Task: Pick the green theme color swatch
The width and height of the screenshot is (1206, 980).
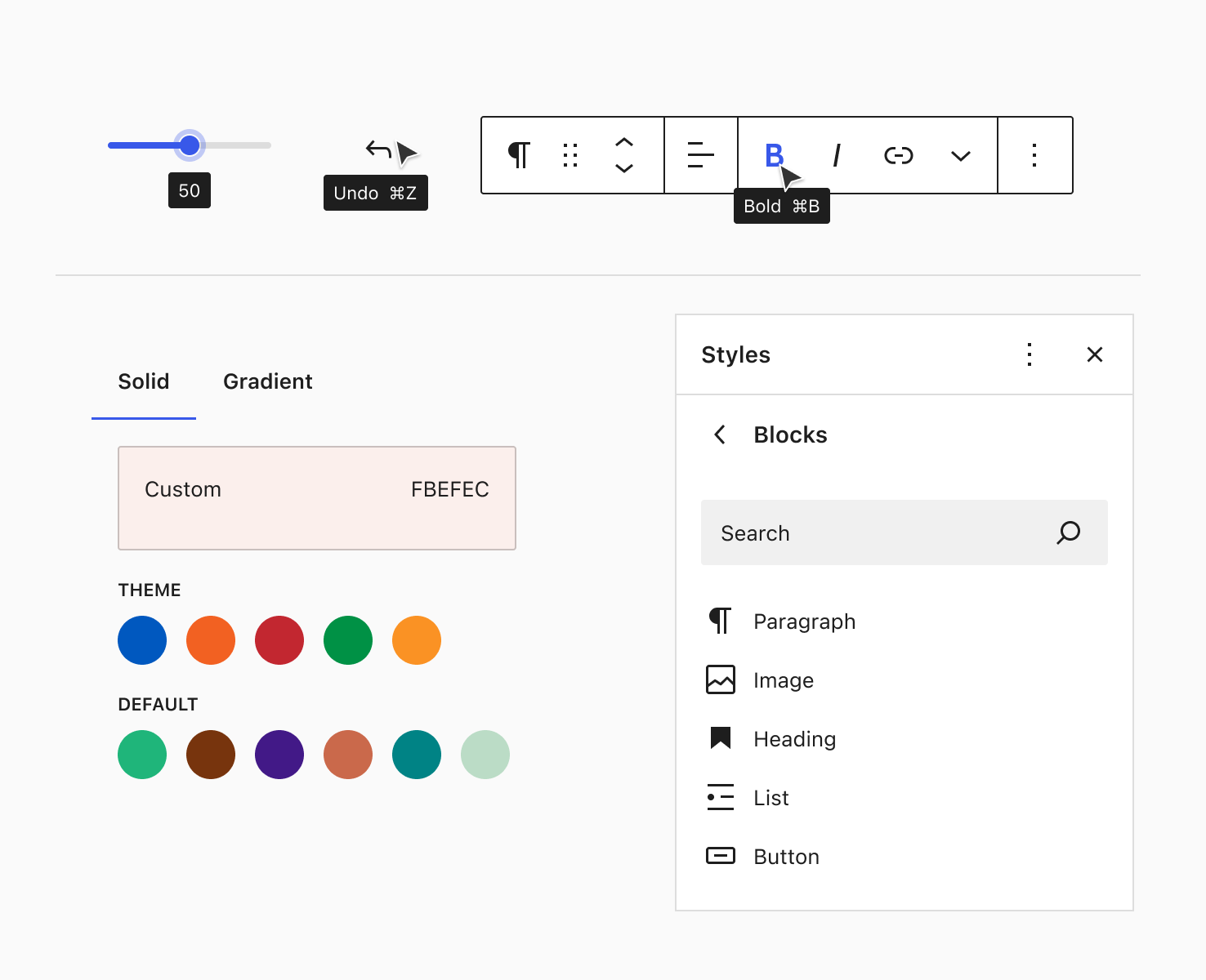Action: coord(348,640)
